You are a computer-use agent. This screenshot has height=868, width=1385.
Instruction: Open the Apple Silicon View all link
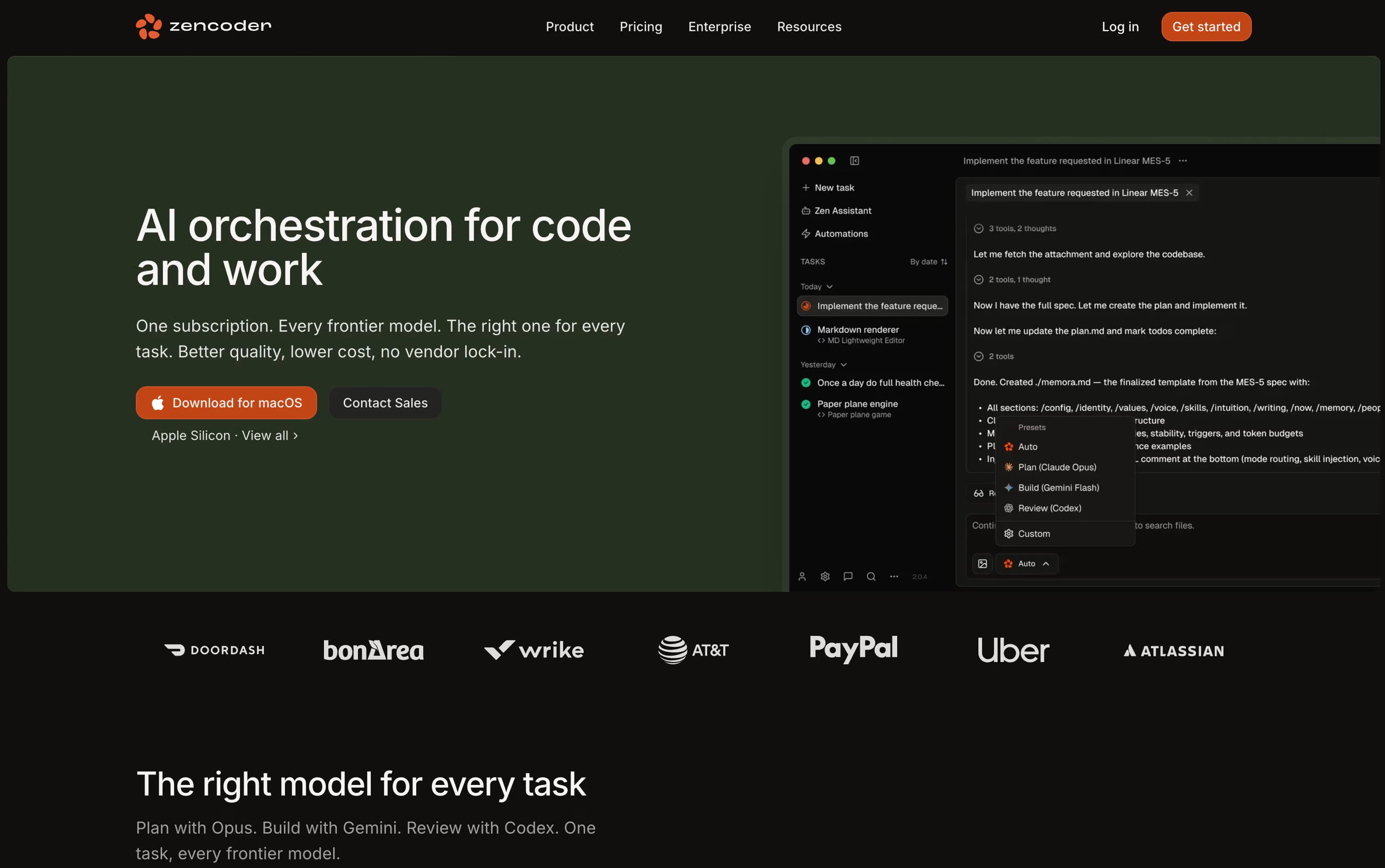pos(224,435)
